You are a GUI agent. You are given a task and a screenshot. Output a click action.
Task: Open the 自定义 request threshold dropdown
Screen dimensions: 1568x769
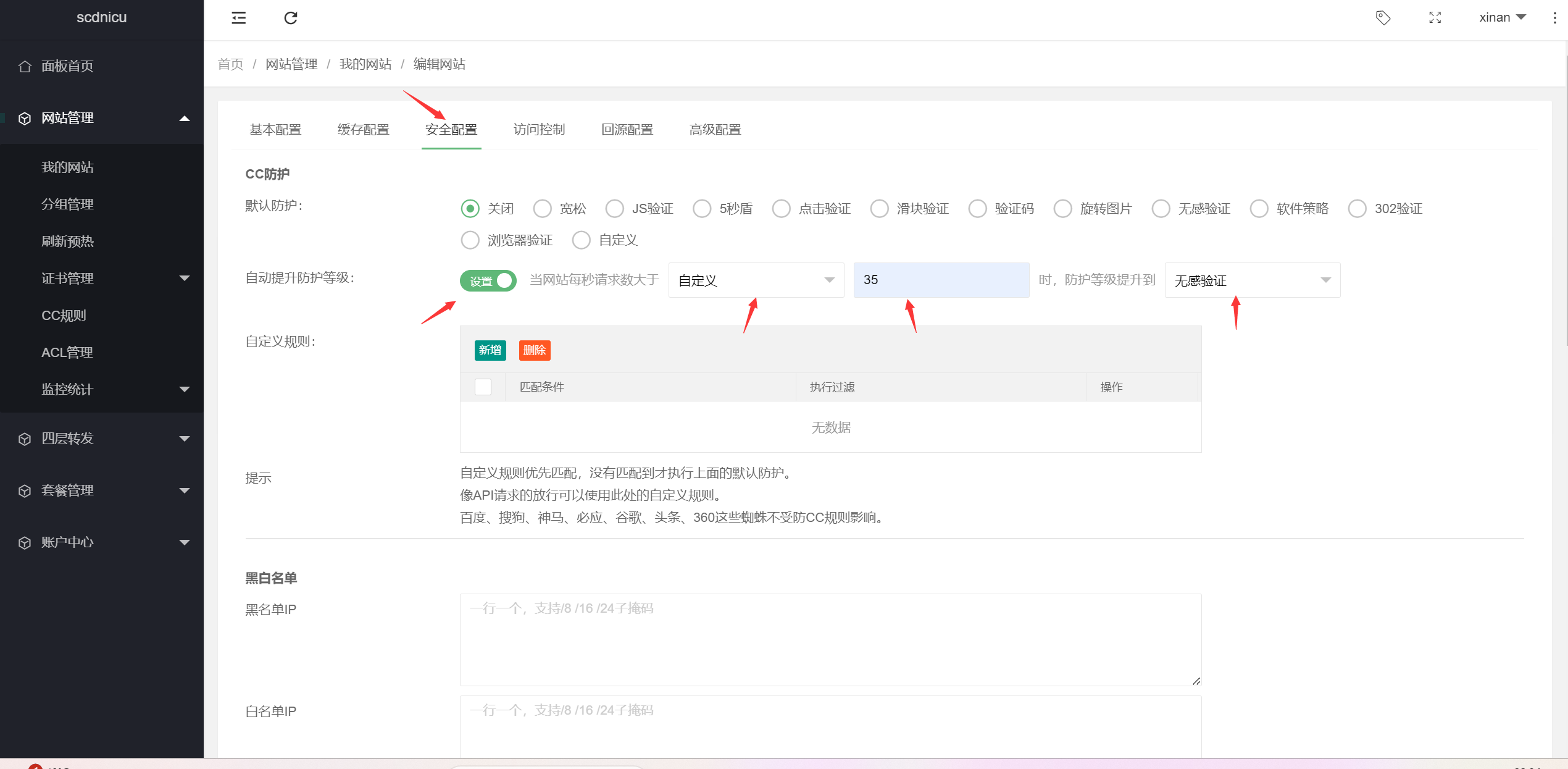coord(756,280)
